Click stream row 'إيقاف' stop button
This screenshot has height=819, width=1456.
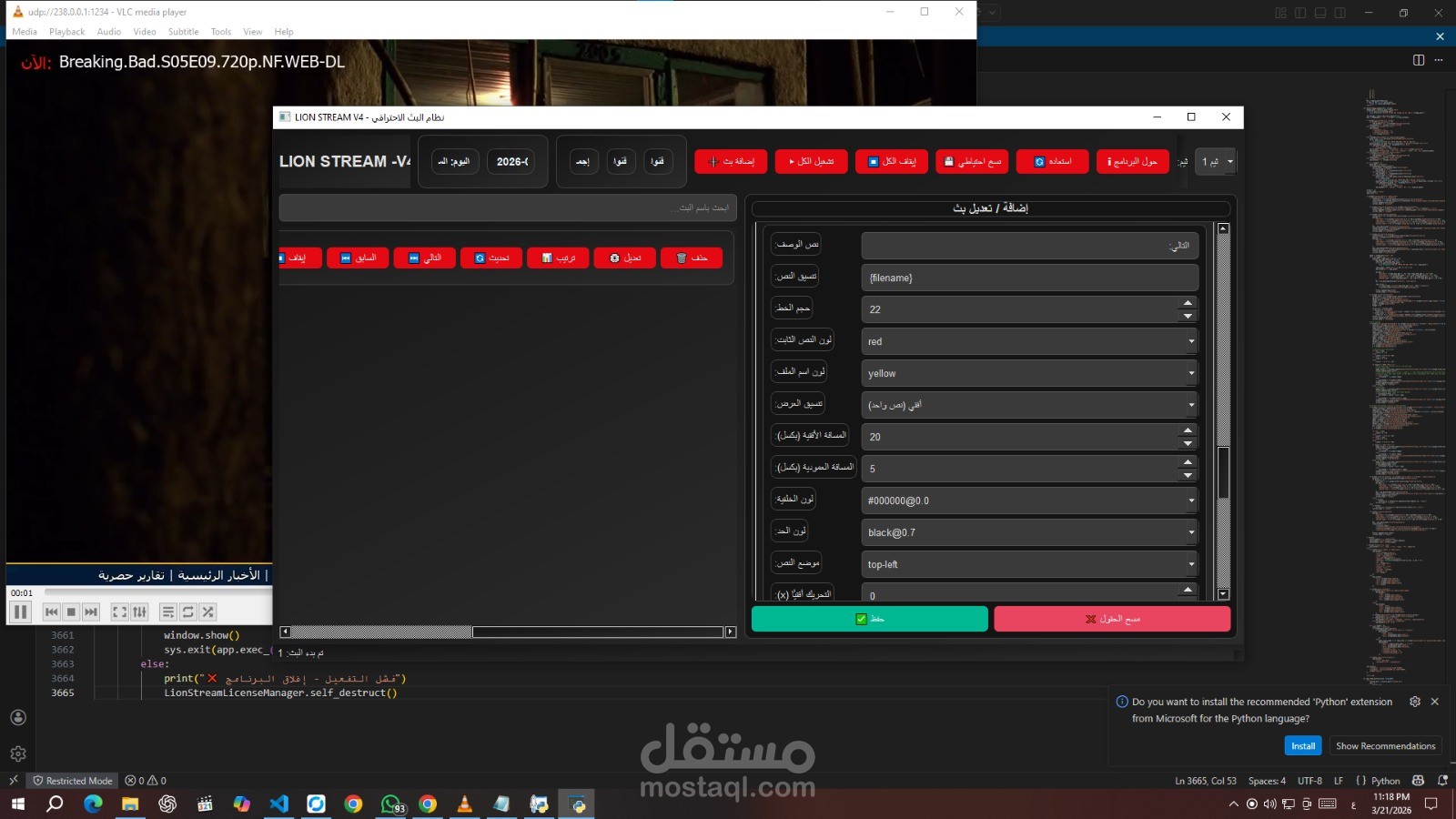point(299,258)
